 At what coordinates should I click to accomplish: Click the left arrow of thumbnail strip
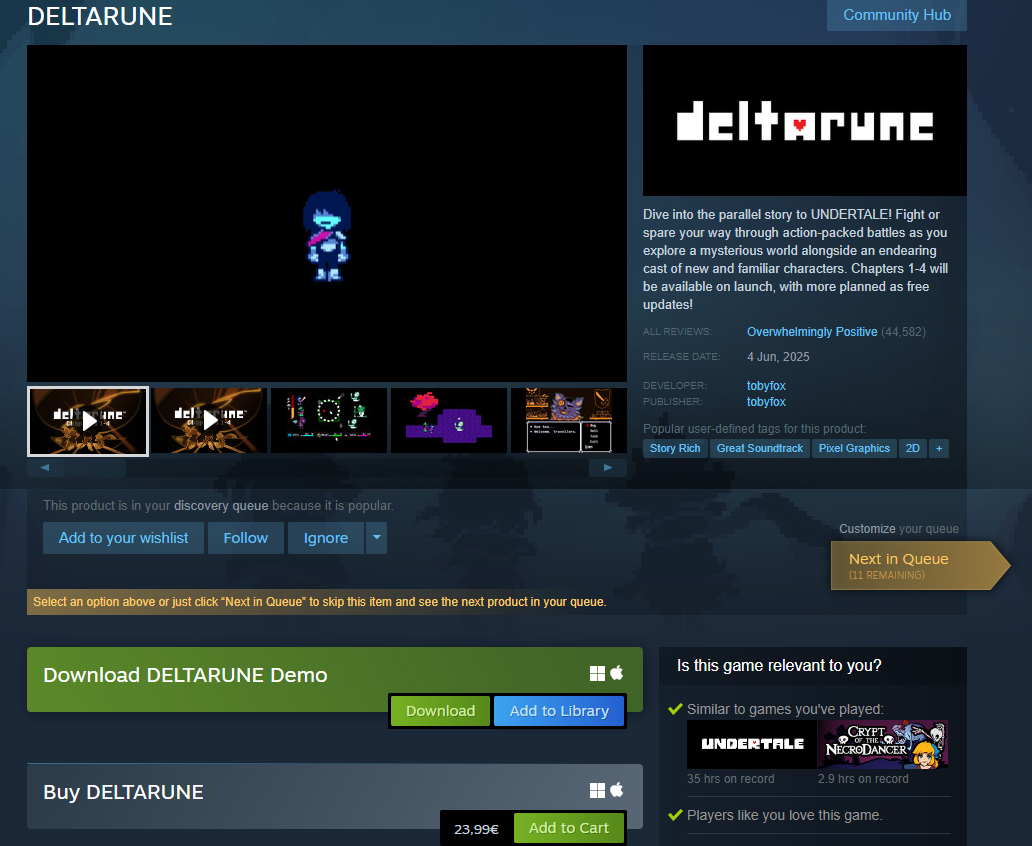(x=45, y=467)
